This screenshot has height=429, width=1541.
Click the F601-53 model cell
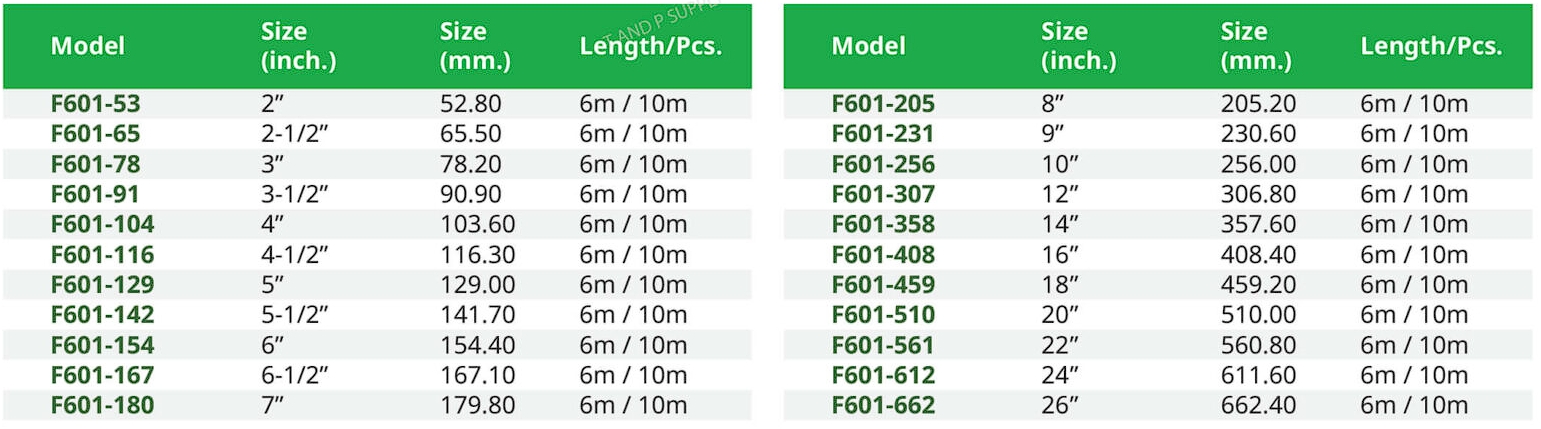tap(96, 104)
